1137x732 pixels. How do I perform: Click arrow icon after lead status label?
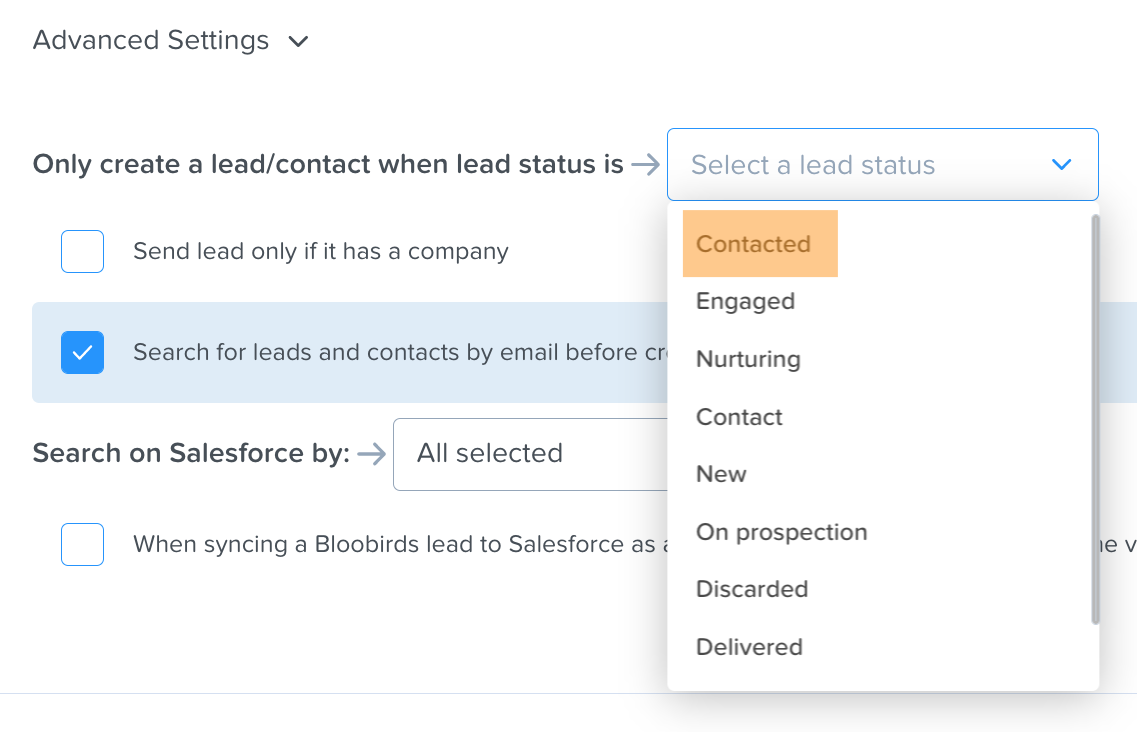(645, 165)
